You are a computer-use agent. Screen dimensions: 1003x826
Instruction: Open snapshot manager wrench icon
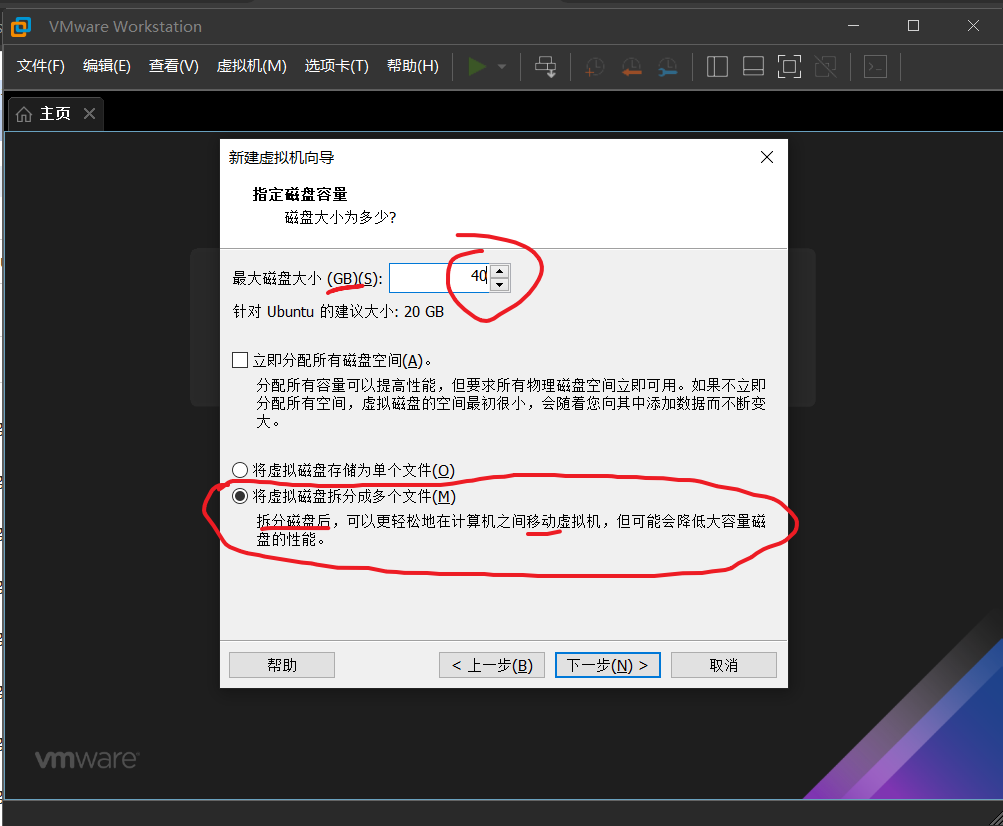coord(668,67)
